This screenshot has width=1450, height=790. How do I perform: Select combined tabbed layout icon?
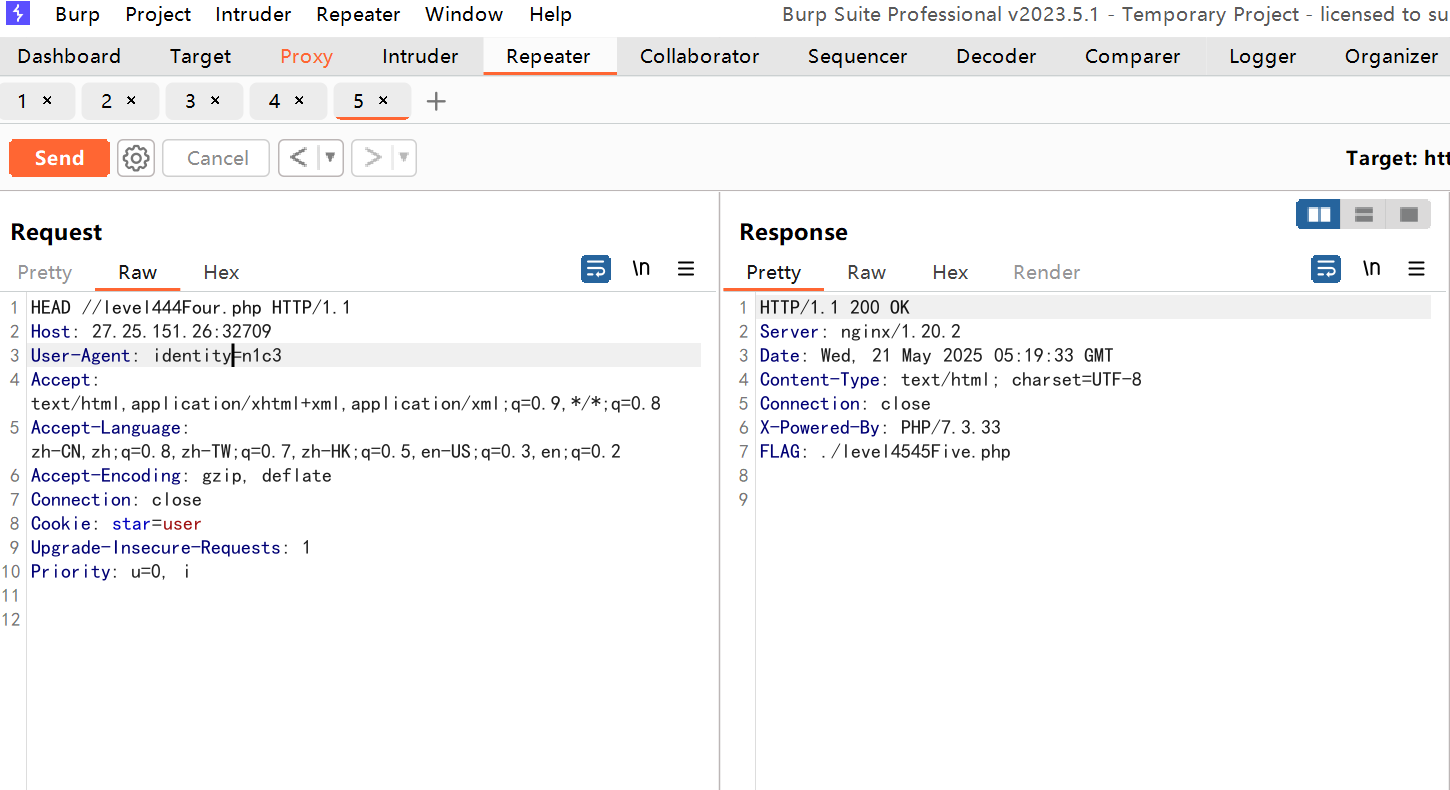tap(1408, 214)
